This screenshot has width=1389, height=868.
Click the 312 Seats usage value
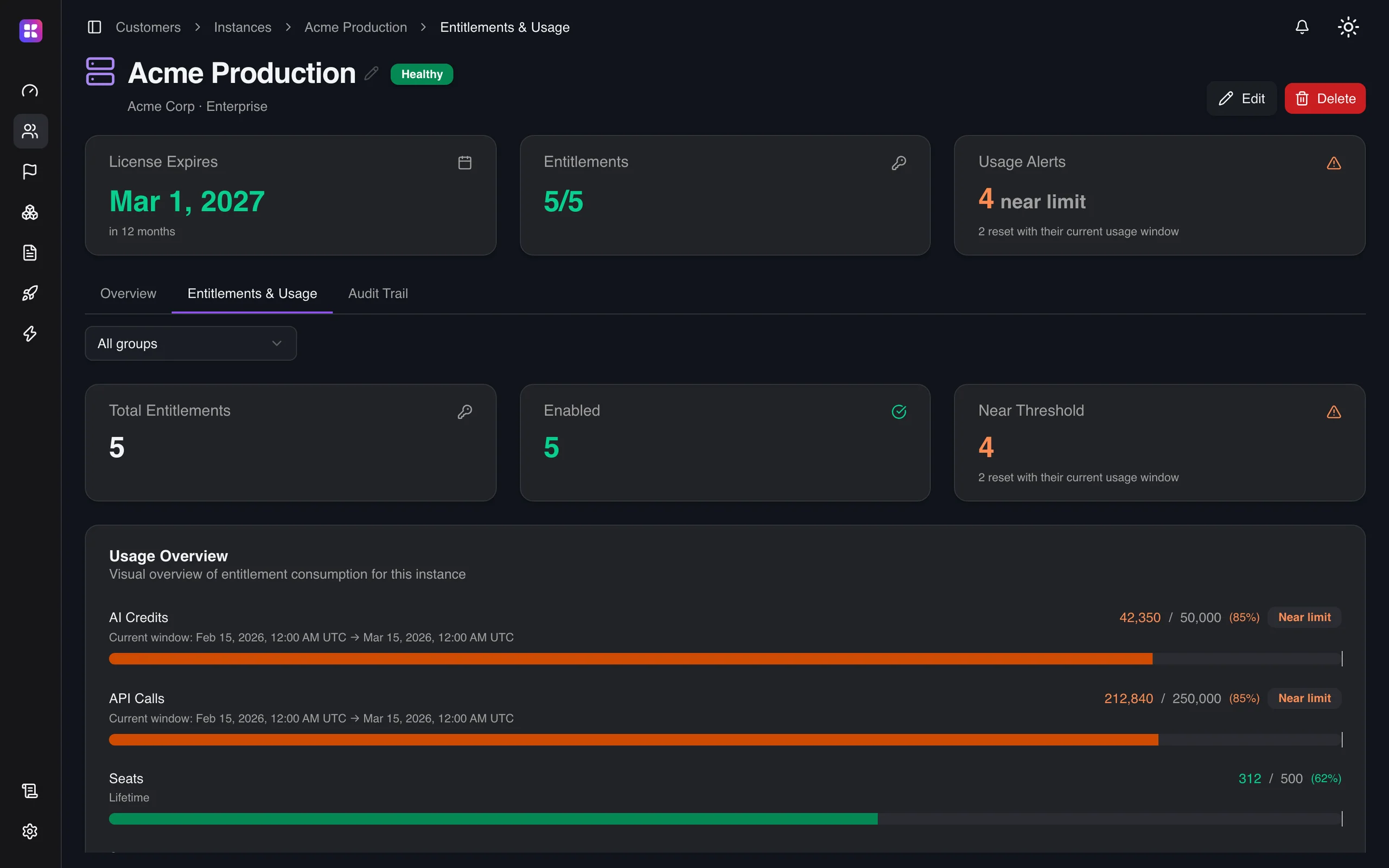tap(1250, 778)
